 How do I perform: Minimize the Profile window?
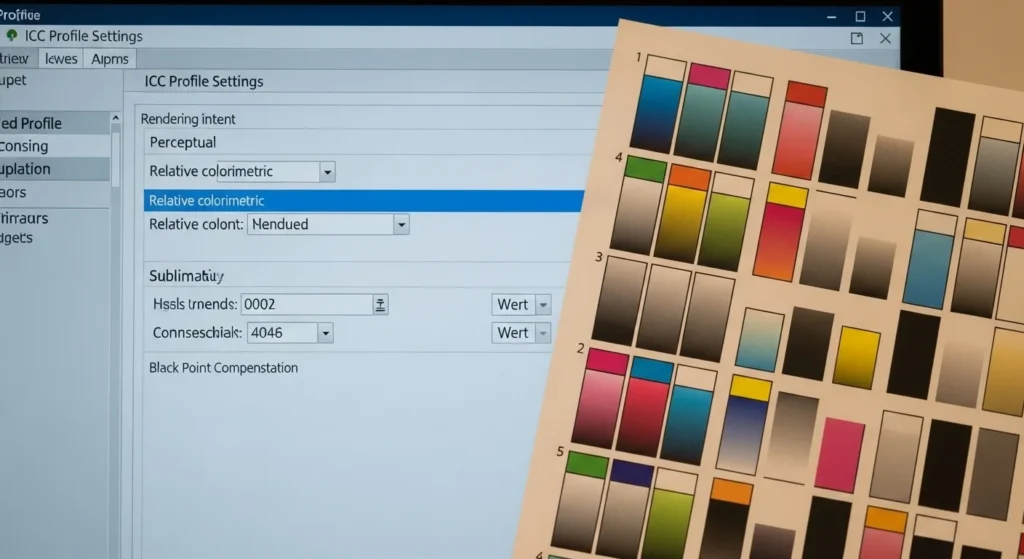pos(831,16)
